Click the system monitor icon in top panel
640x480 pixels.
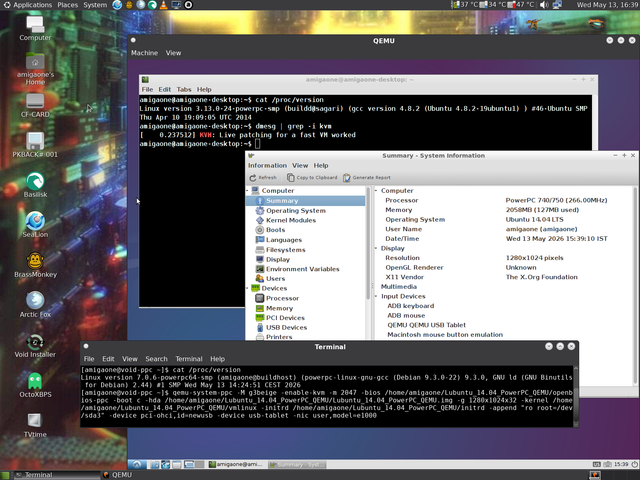[x=176, y=5]
